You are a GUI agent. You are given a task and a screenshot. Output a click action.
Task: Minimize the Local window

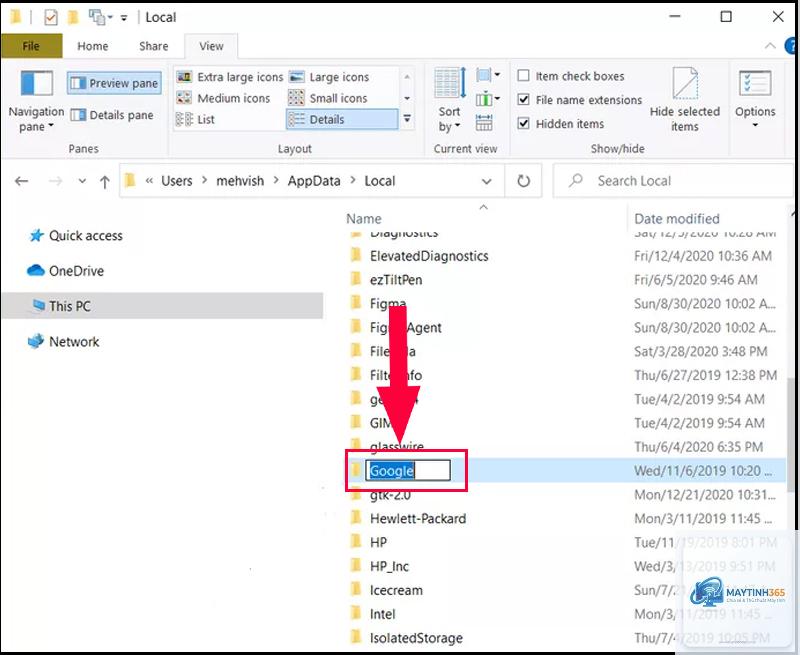(x=675, y=17)
